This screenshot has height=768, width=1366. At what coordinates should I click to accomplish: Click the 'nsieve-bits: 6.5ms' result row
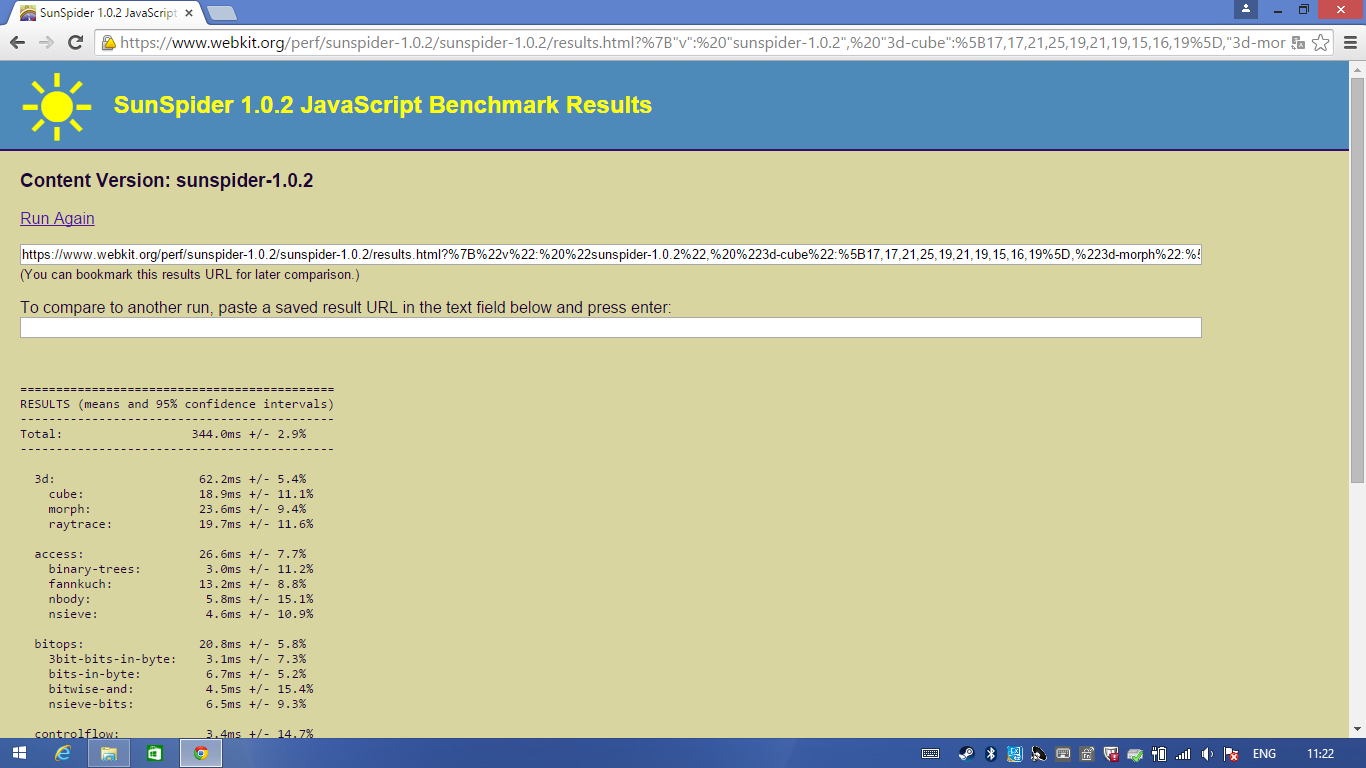177,704
